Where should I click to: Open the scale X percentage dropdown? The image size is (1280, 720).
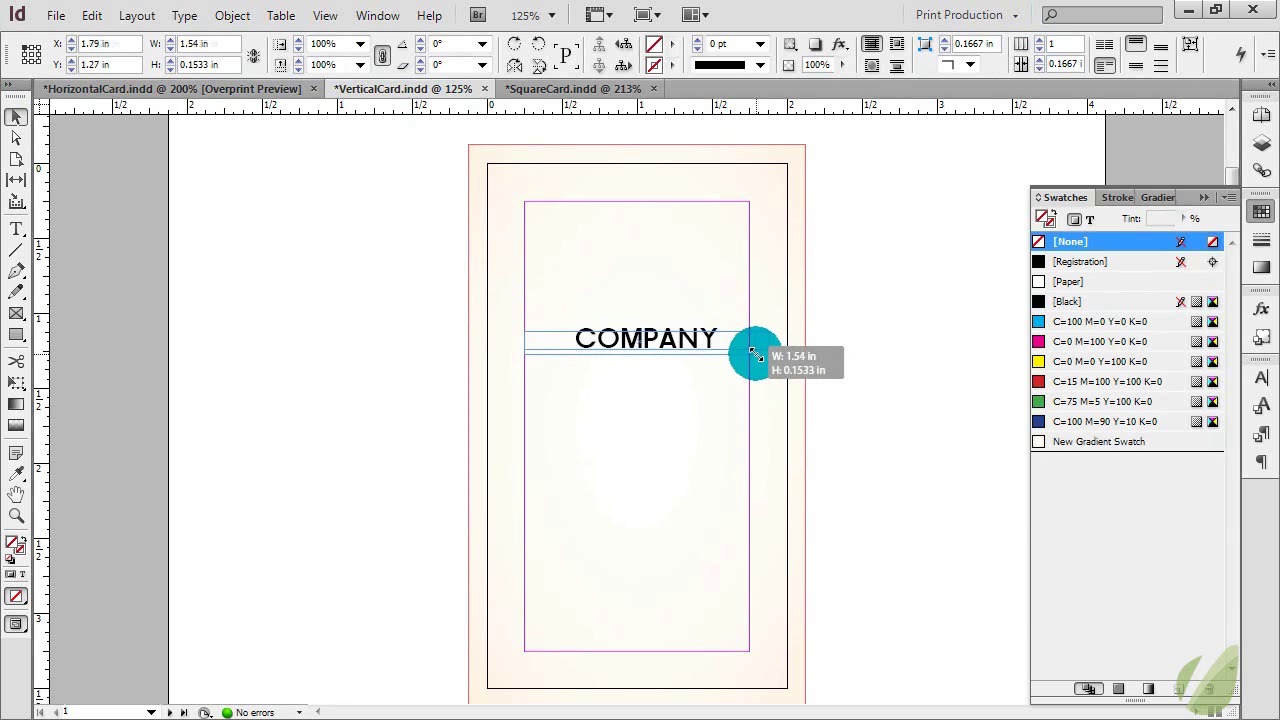[360, 44]
